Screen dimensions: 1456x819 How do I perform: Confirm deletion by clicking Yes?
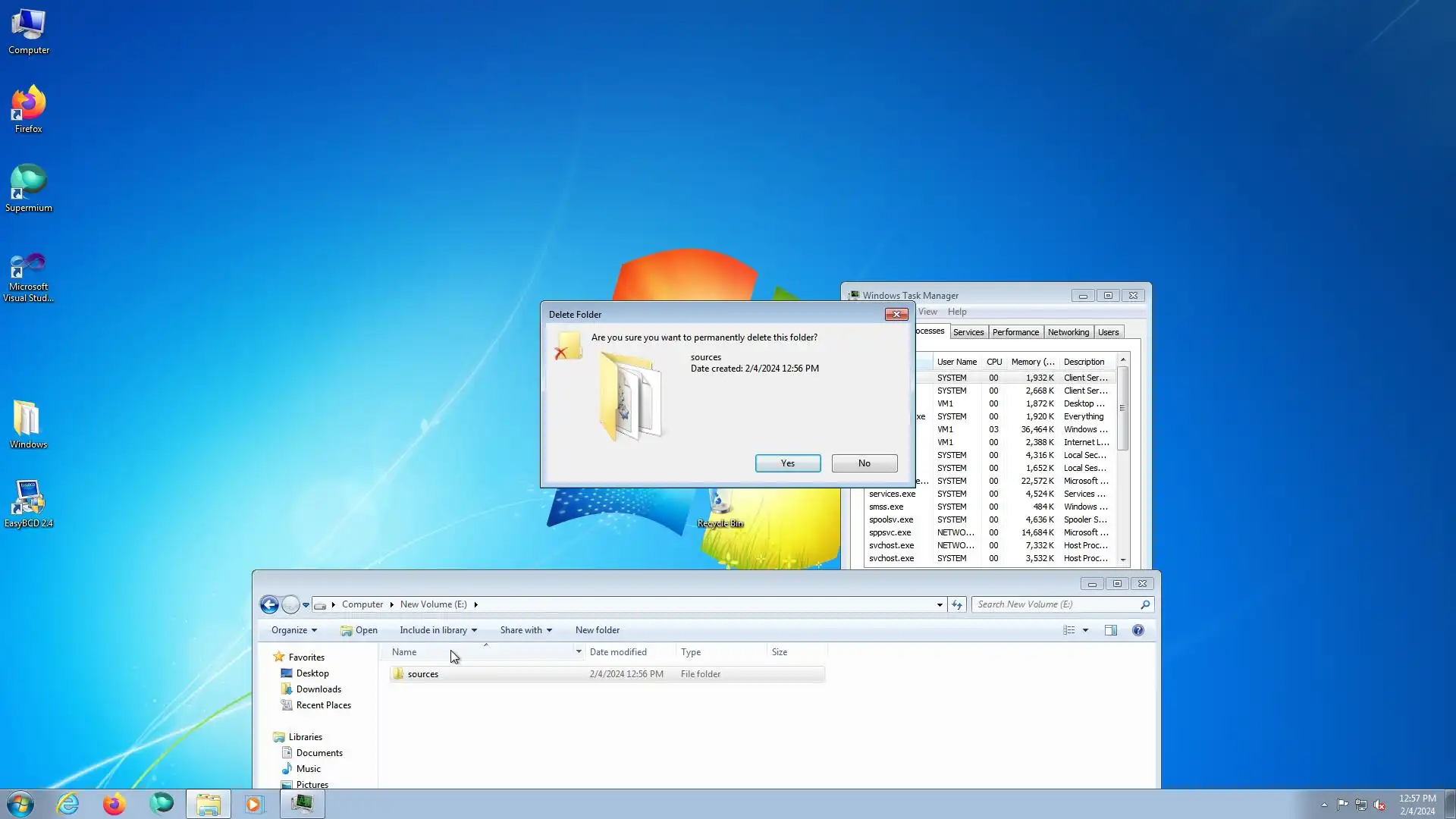point(788,463)
